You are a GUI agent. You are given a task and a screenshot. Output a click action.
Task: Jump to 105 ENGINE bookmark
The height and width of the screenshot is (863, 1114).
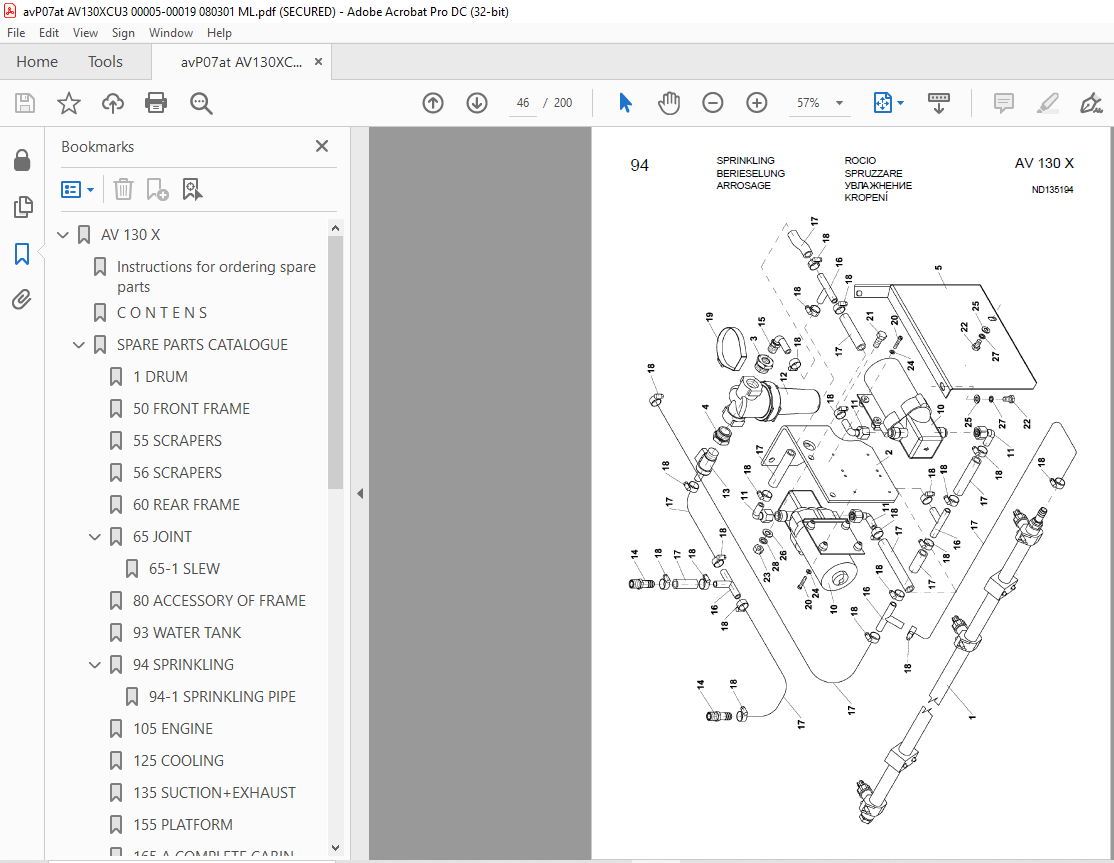tap(173, 729)
